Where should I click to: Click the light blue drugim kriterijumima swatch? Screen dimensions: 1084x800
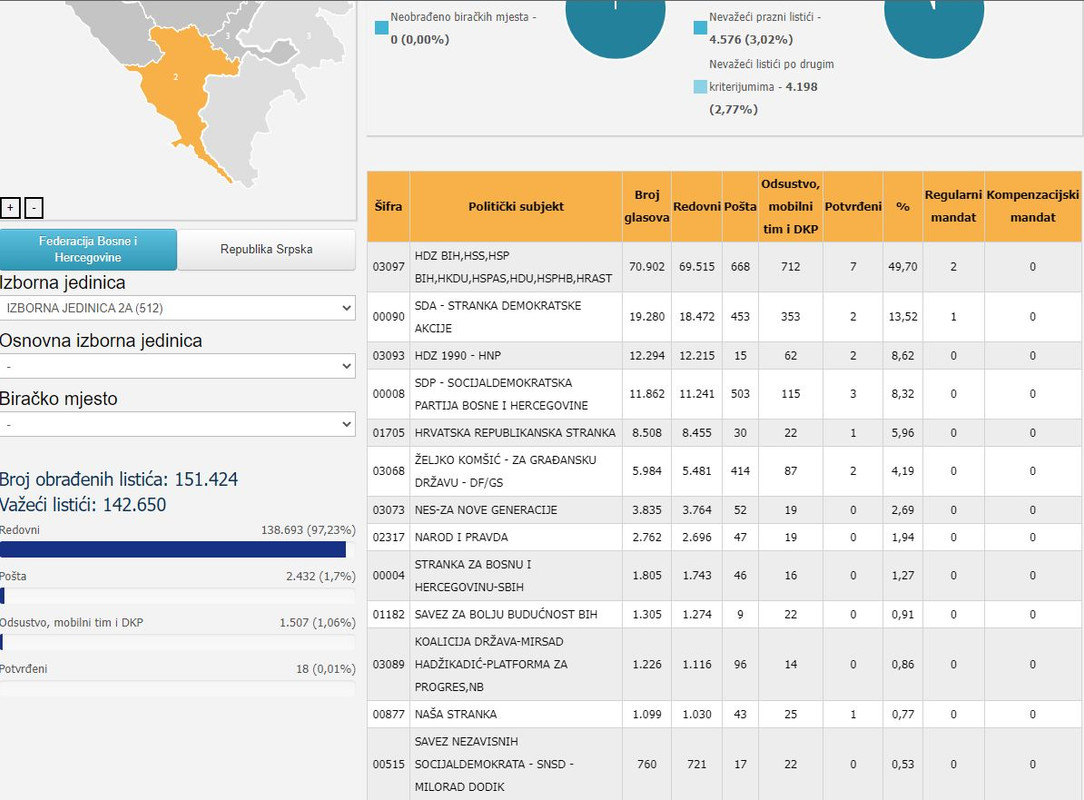[700, 87]
